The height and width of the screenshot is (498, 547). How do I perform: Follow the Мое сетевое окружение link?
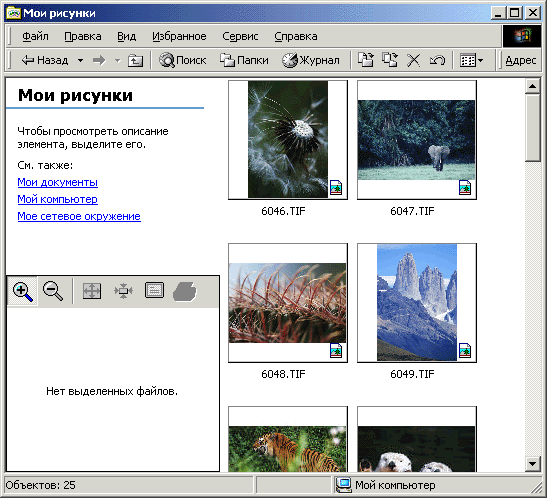(x=79, y=216)
